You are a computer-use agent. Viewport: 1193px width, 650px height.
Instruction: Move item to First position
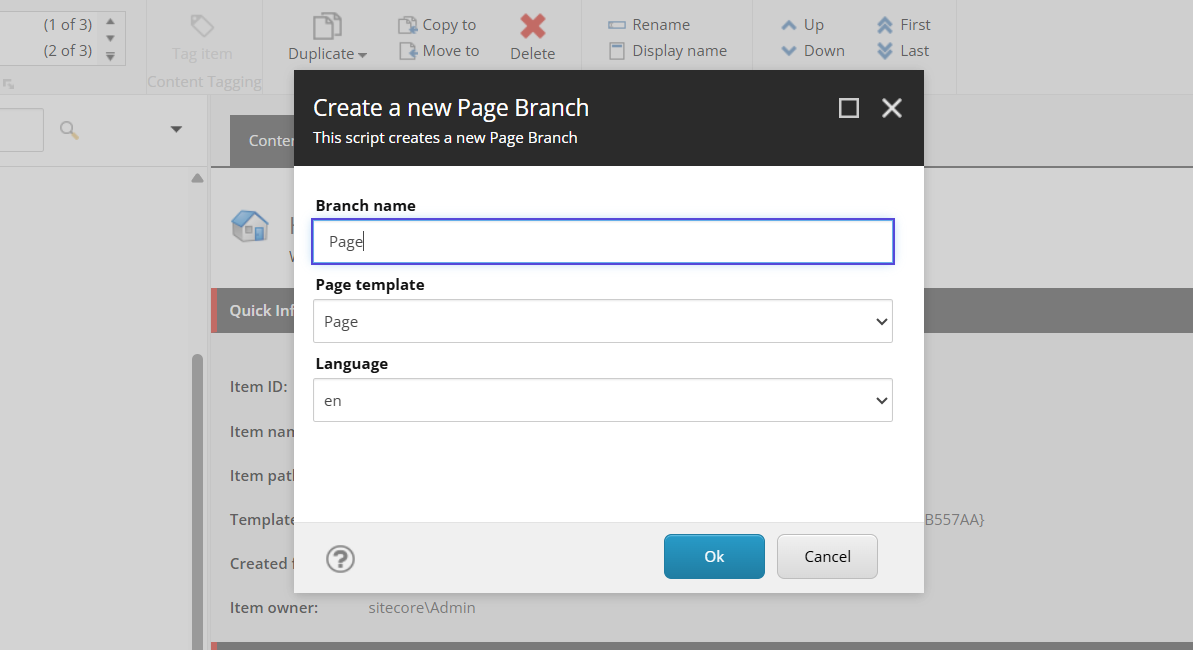click(903, 25)
